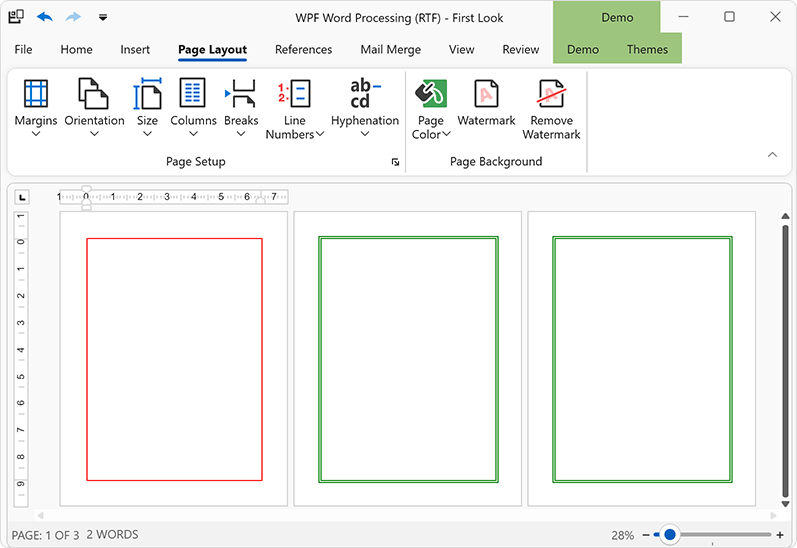797x548 pixels.
Task: Open the Margins options
Action: click(36, 108)
